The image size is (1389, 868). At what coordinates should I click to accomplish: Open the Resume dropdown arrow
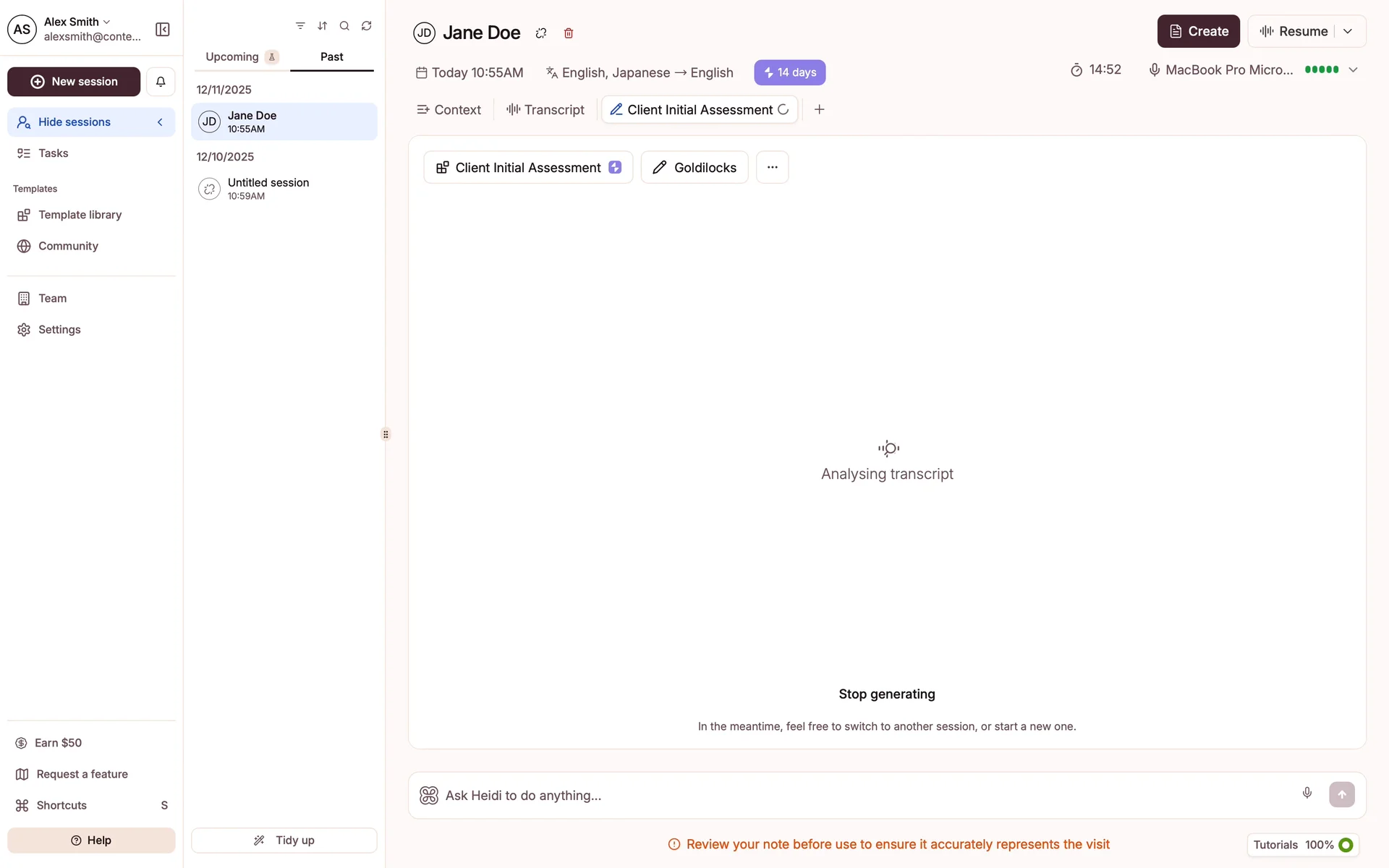(x=1348, y=31)
